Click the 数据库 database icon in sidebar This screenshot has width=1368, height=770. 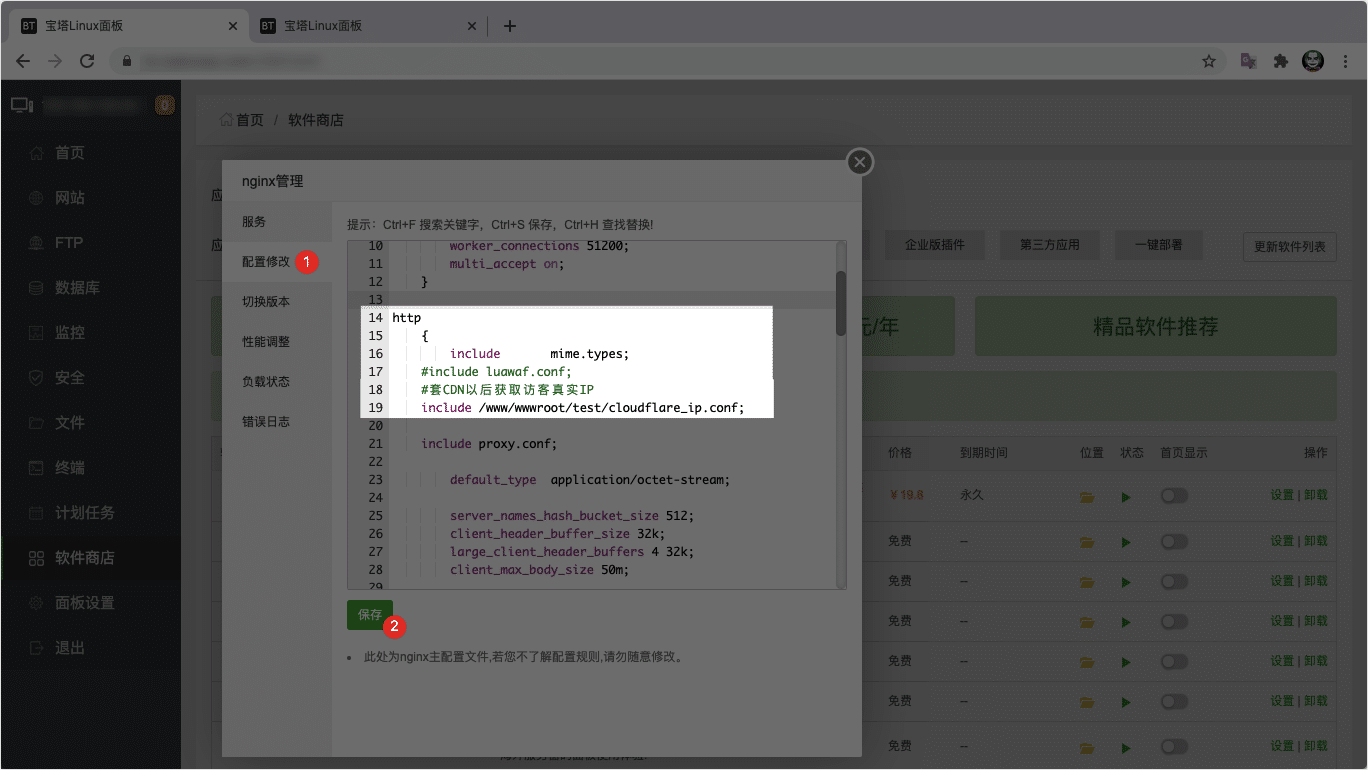point(36,288)
